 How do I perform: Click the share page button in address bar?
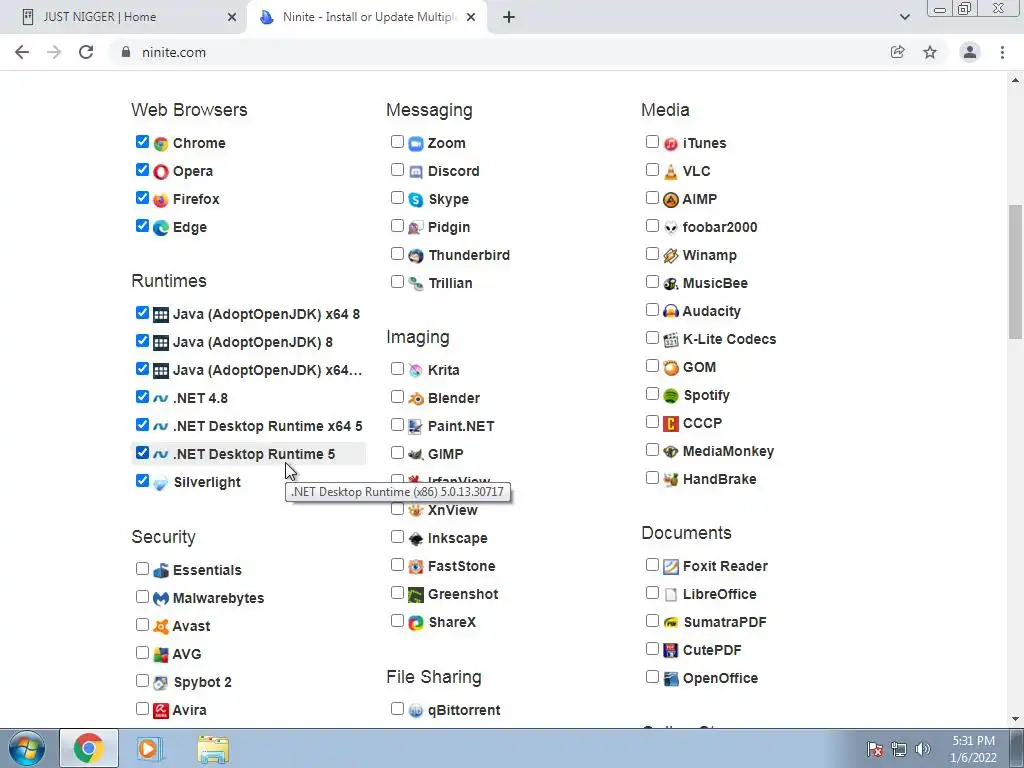pos(898,52)
